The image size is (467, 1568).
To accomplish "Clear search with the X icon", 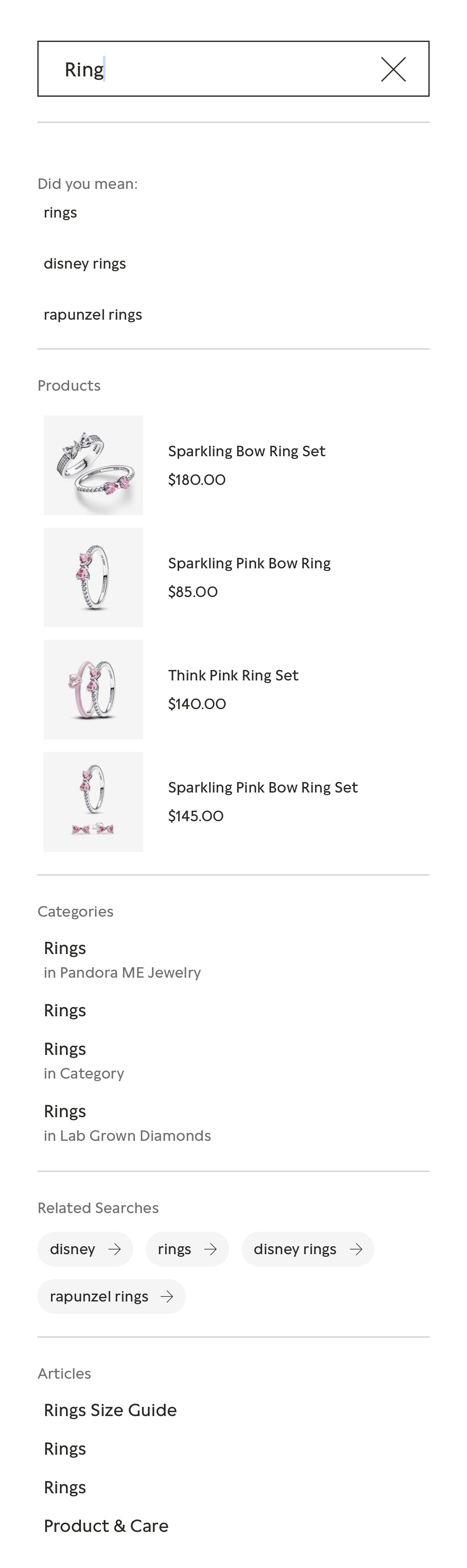I will tap(393, 69).
